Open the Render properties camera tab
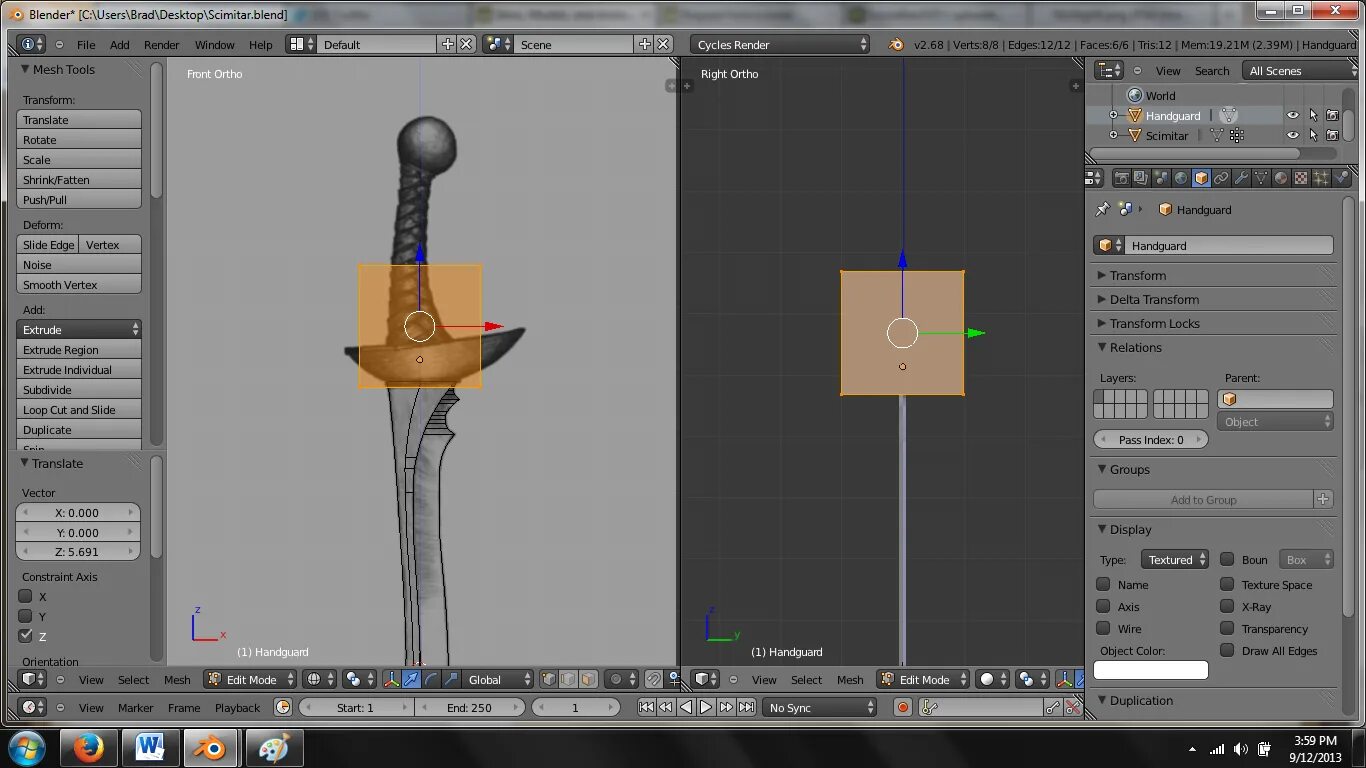Viewport: 1366px width, 768px height. pyautogui.click(x=1121, y=178)
